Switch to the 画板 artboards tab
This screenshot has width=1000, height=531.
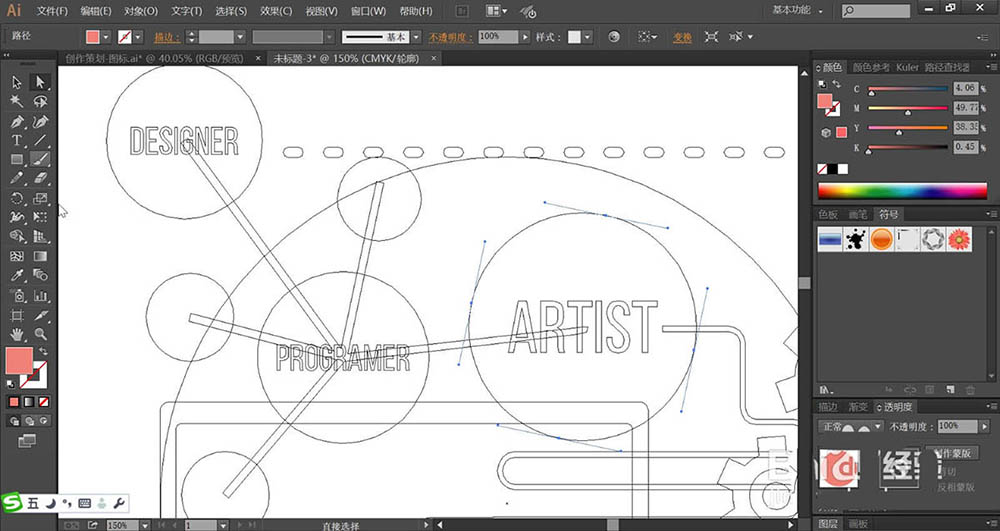858,524
